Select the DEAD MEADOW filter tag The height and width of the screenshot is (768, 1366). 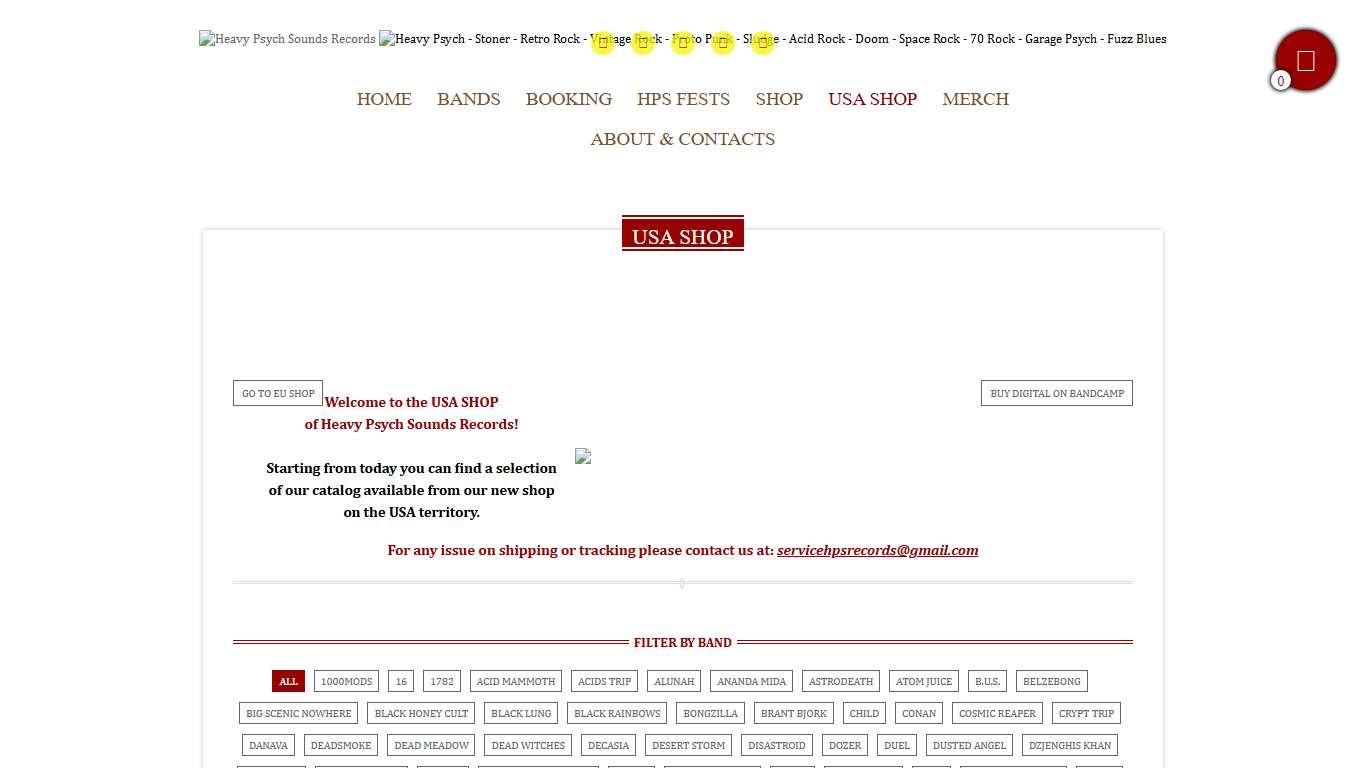coord(431,745)
